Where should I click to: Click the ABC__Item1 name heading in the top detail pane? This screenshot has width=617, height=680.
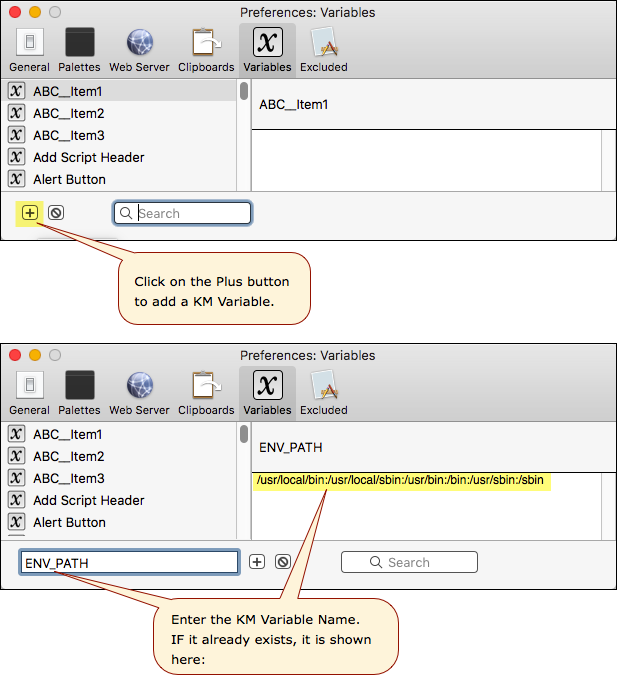tap(294, 105)
